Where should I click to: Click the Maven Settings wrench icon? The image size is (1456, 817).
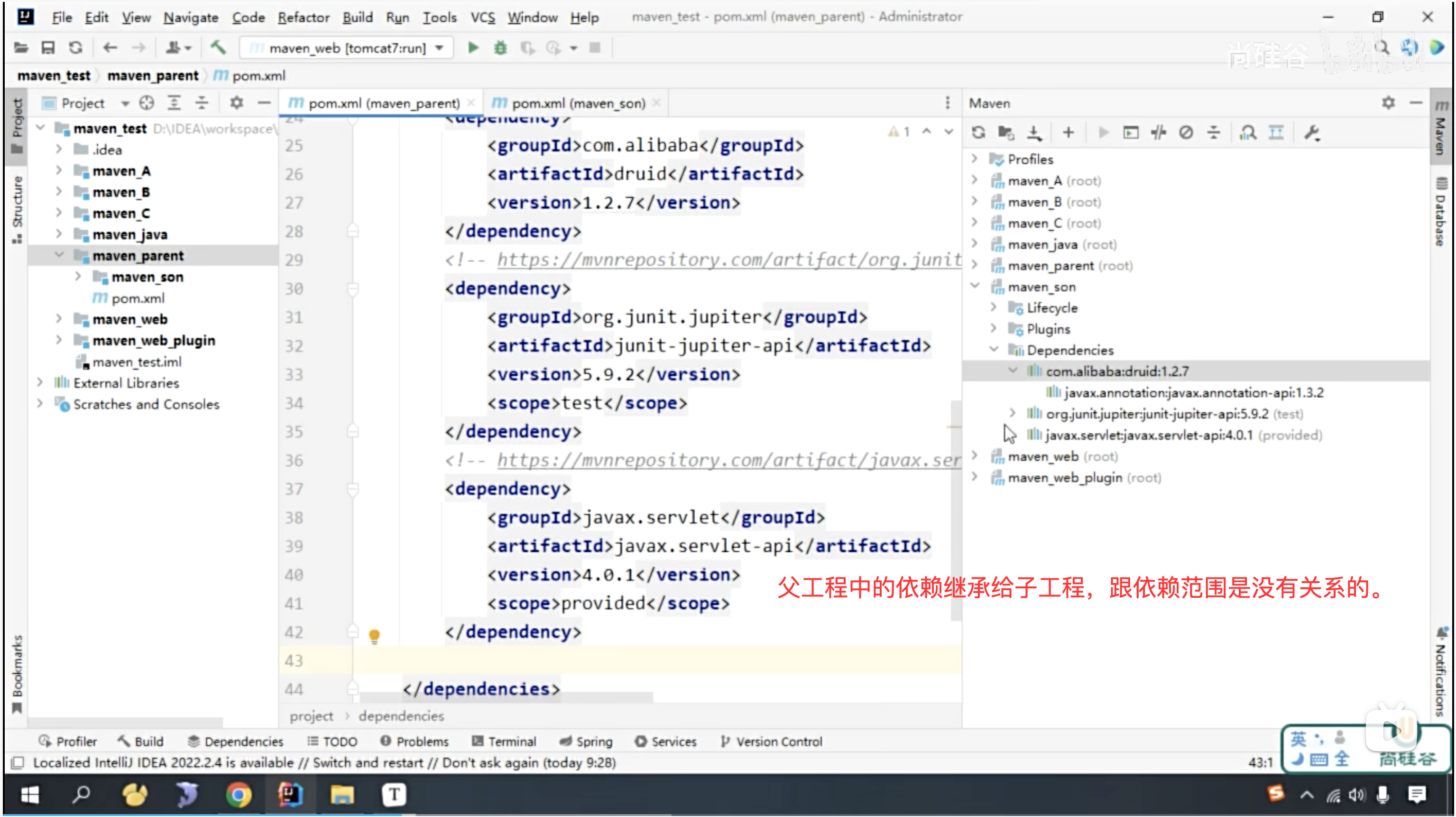[x=1311, y=133]
